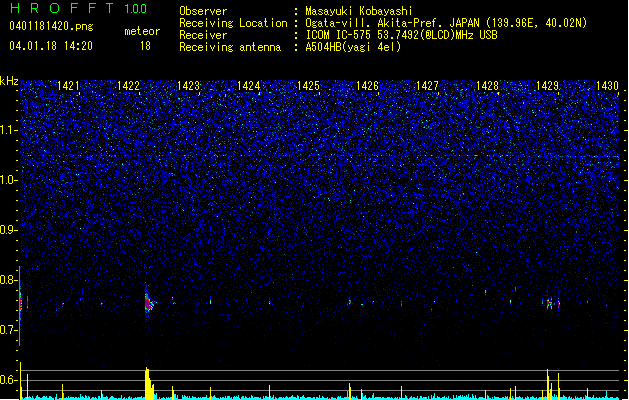Select location text Ogata-vill. Akita-Pref. JAPAN
The height and width of the screenshot is (400, 629).
392,23
